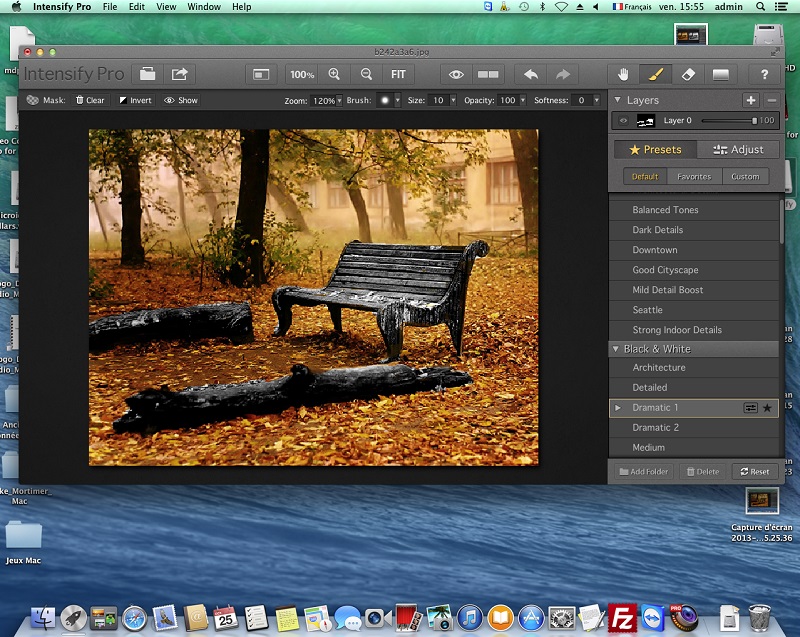Collapse the Layers panel triangle
The image size is (800, 637).
coord(617,100)
